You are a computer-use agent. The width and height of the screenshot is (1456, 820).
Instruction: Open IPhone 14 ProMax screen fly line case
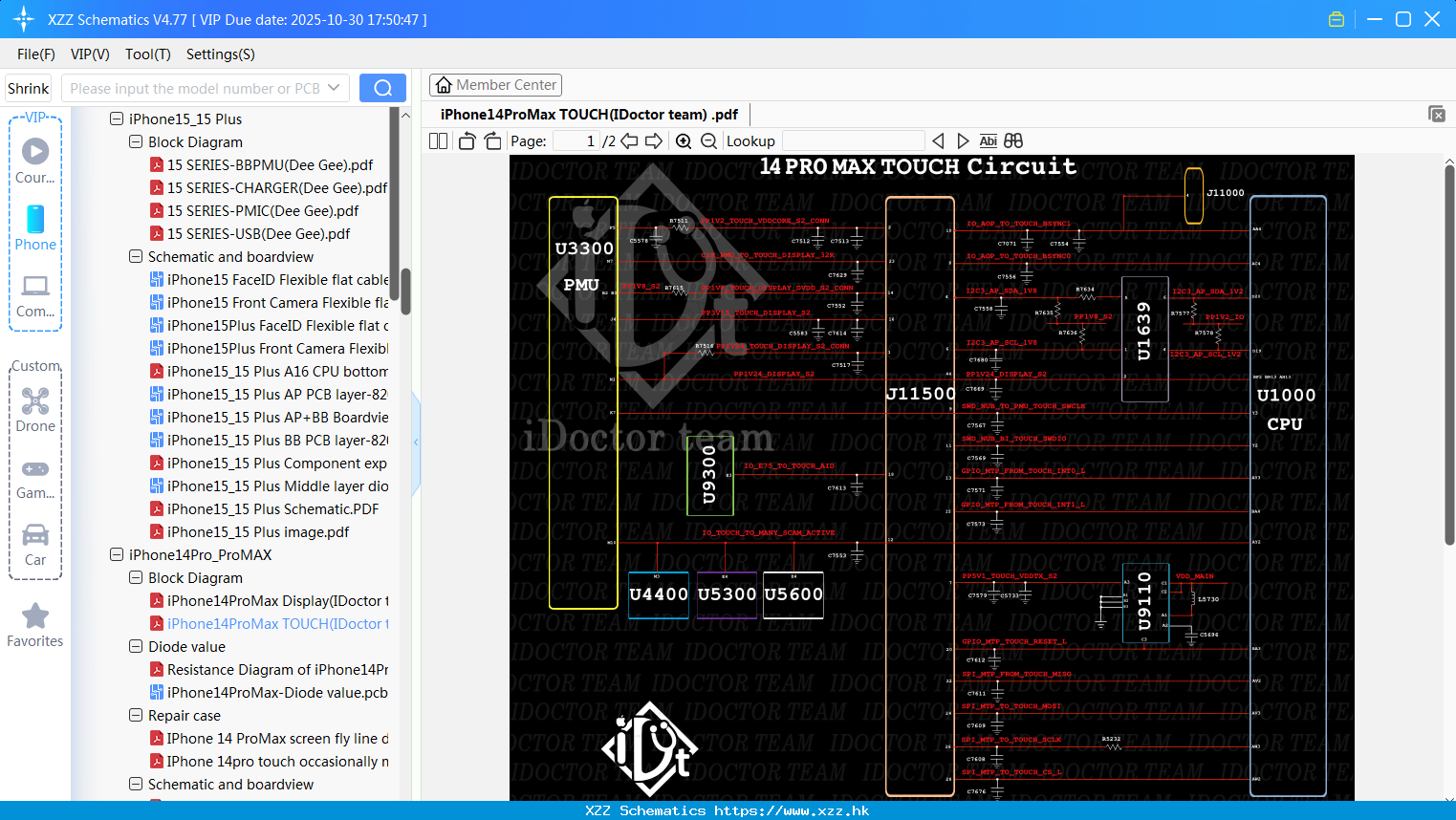pyautogui.click(x=269, y=738)
